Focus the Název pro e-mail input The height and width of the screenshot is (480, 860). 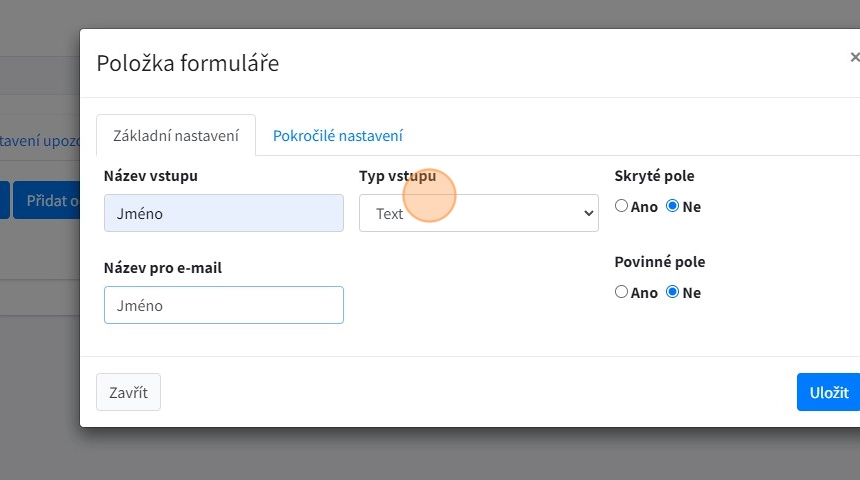pyautogui.click(x=223, y=305)
